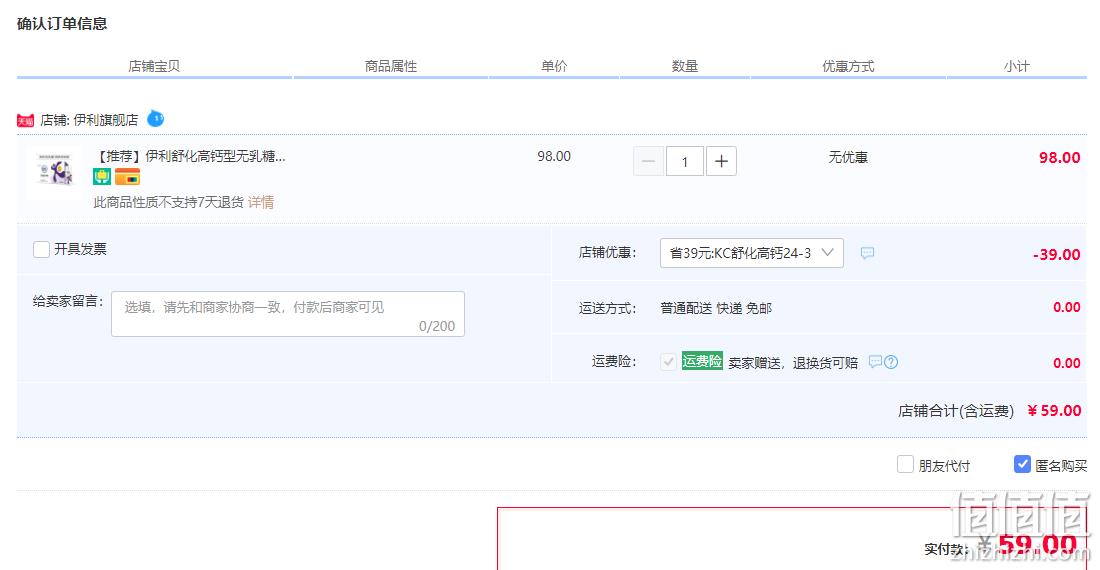
Task: Increase quantity with the plus button
Action: pos(721,161)
